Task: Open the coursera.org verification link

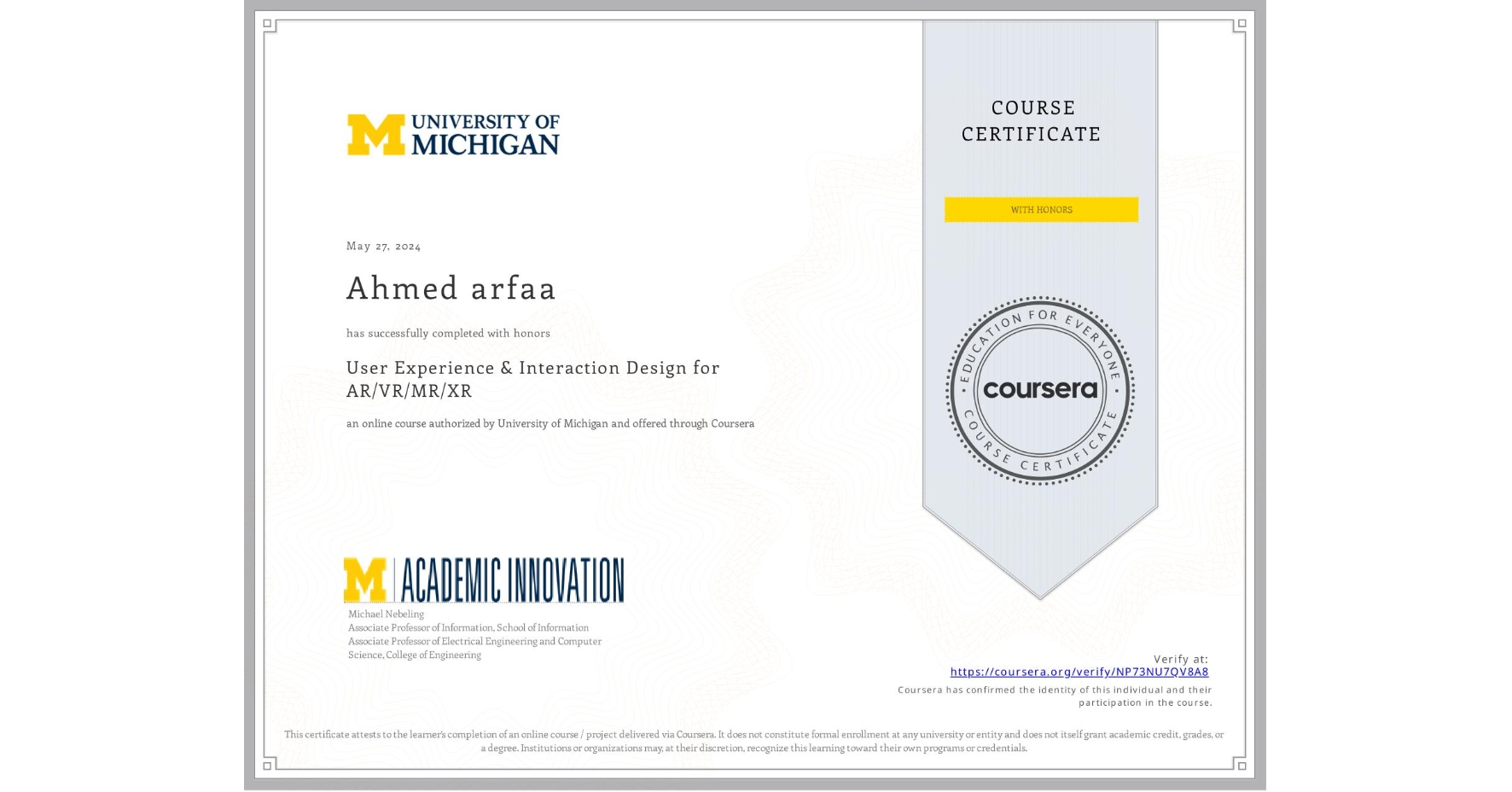Action: pos(1079,672)
